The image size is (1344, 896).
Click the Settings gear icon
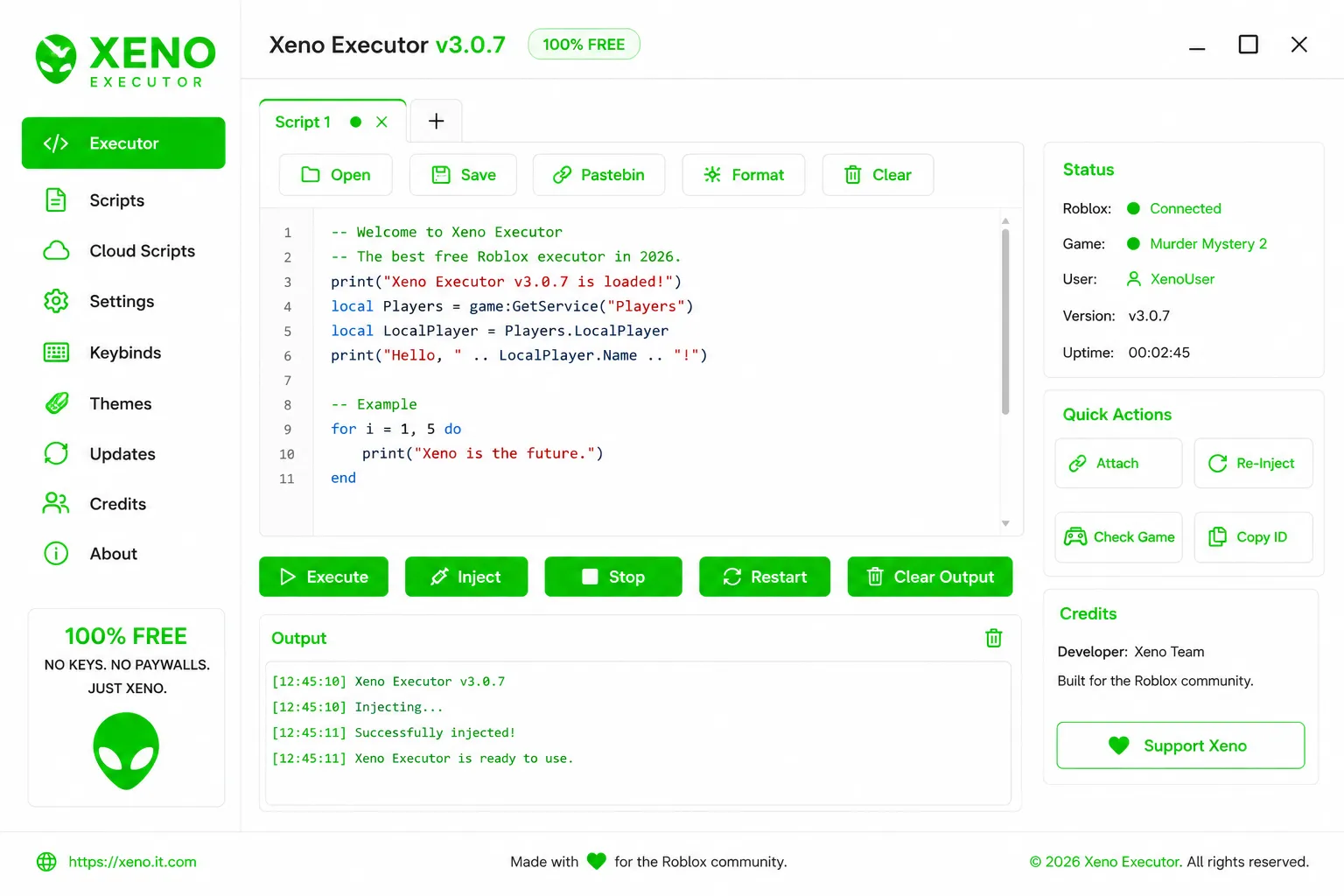[x=56, y=301]
